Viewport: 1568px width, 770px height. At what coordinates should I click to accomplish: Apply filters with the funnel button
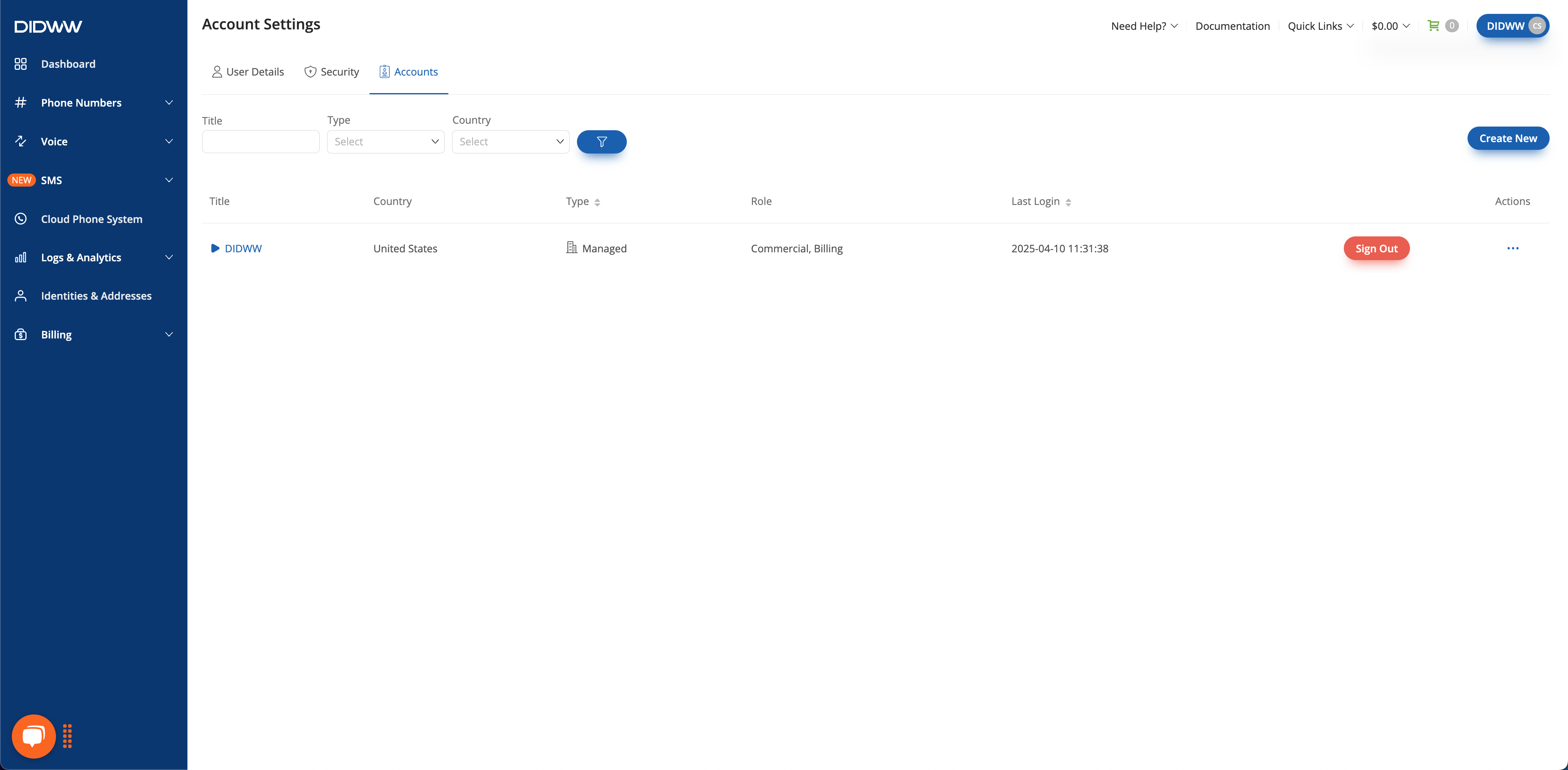point(601,142)
